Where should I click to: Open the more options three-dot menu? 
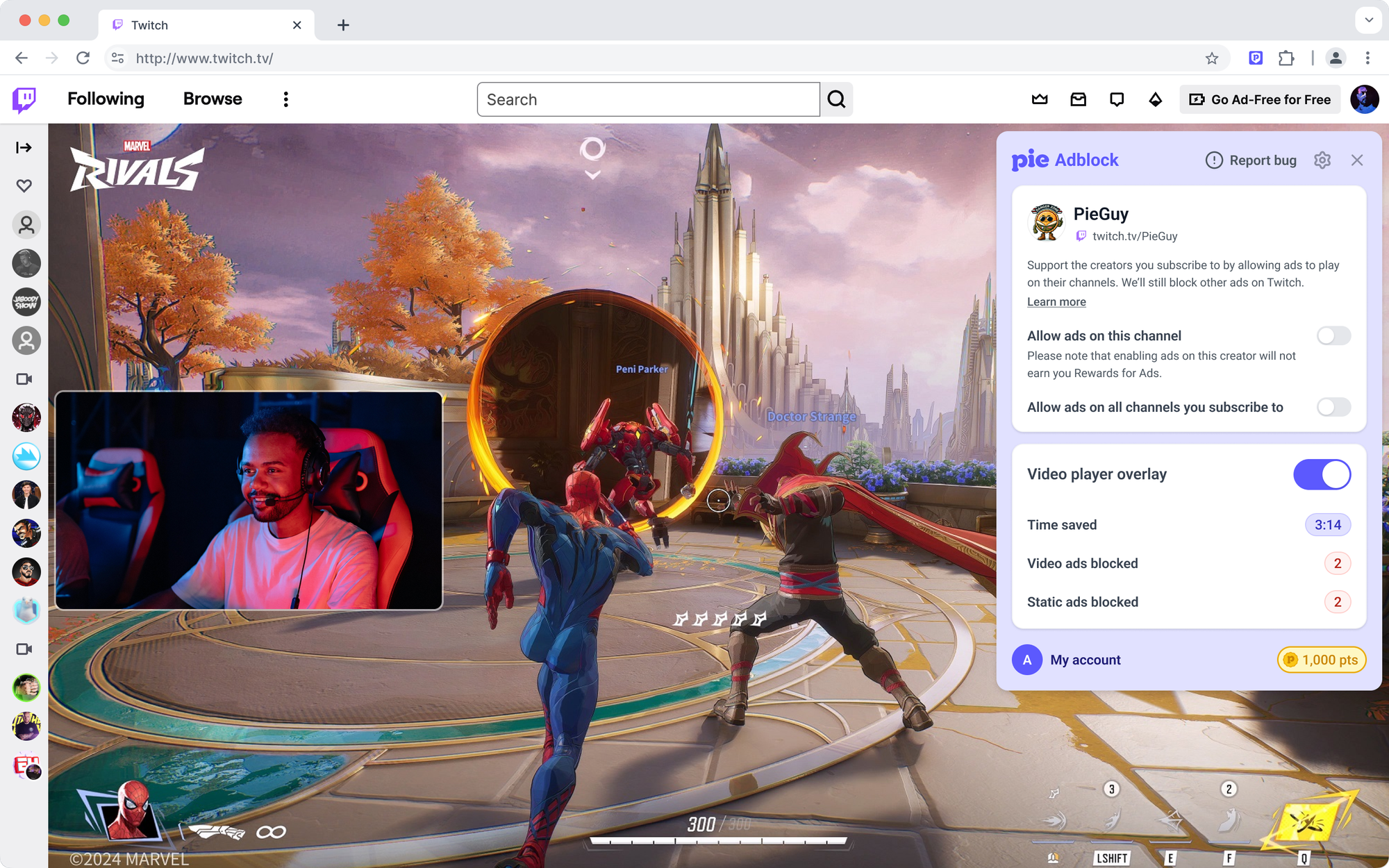[285, 99]
